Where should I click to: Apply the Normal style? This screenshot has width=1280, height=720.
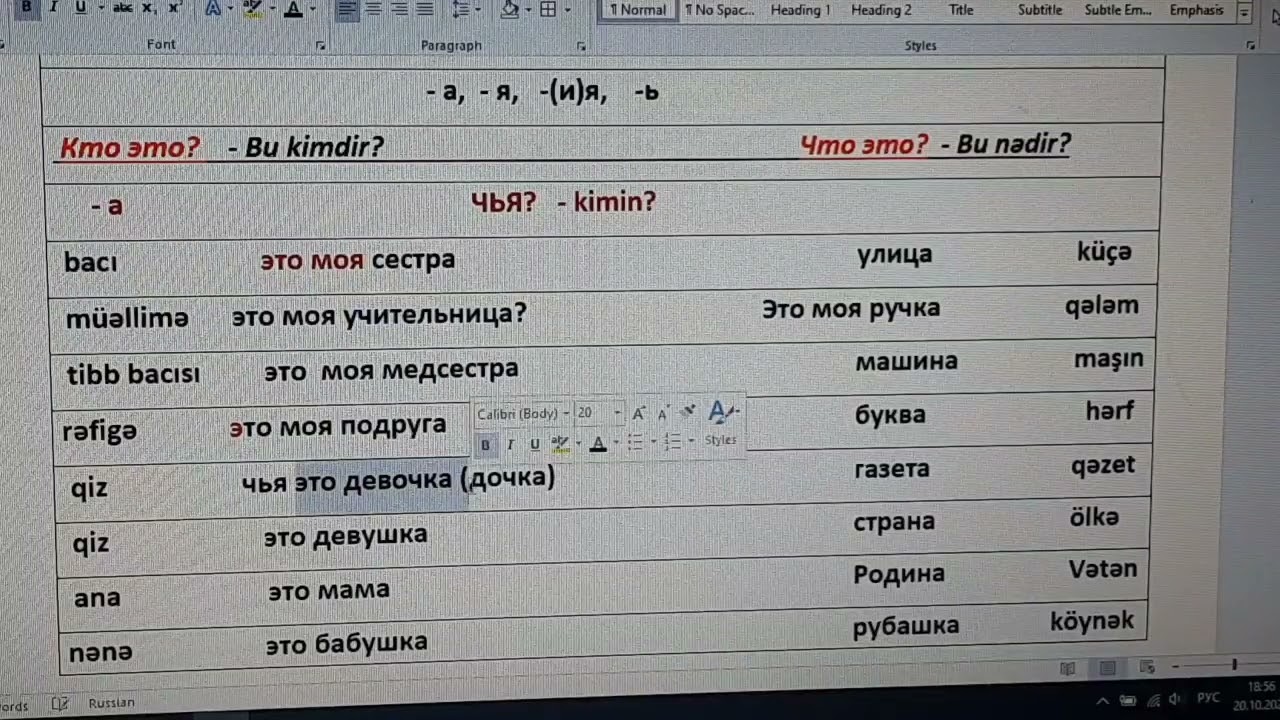tap(638, 10)
